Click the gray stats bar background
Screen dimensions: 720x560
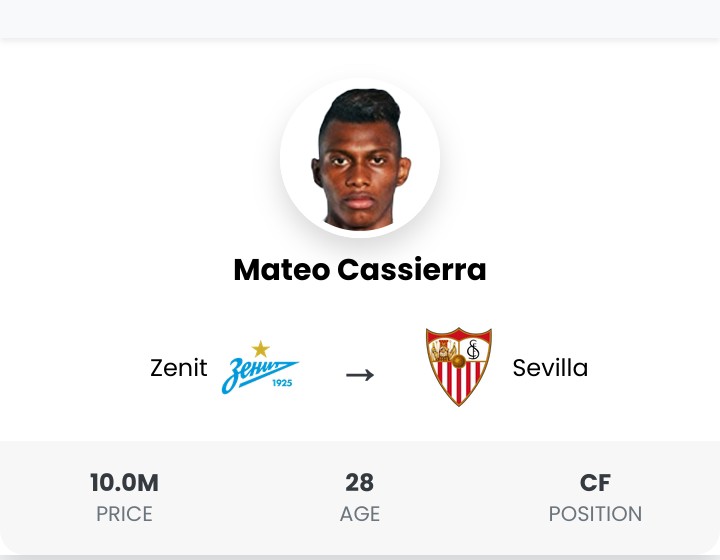360,498
